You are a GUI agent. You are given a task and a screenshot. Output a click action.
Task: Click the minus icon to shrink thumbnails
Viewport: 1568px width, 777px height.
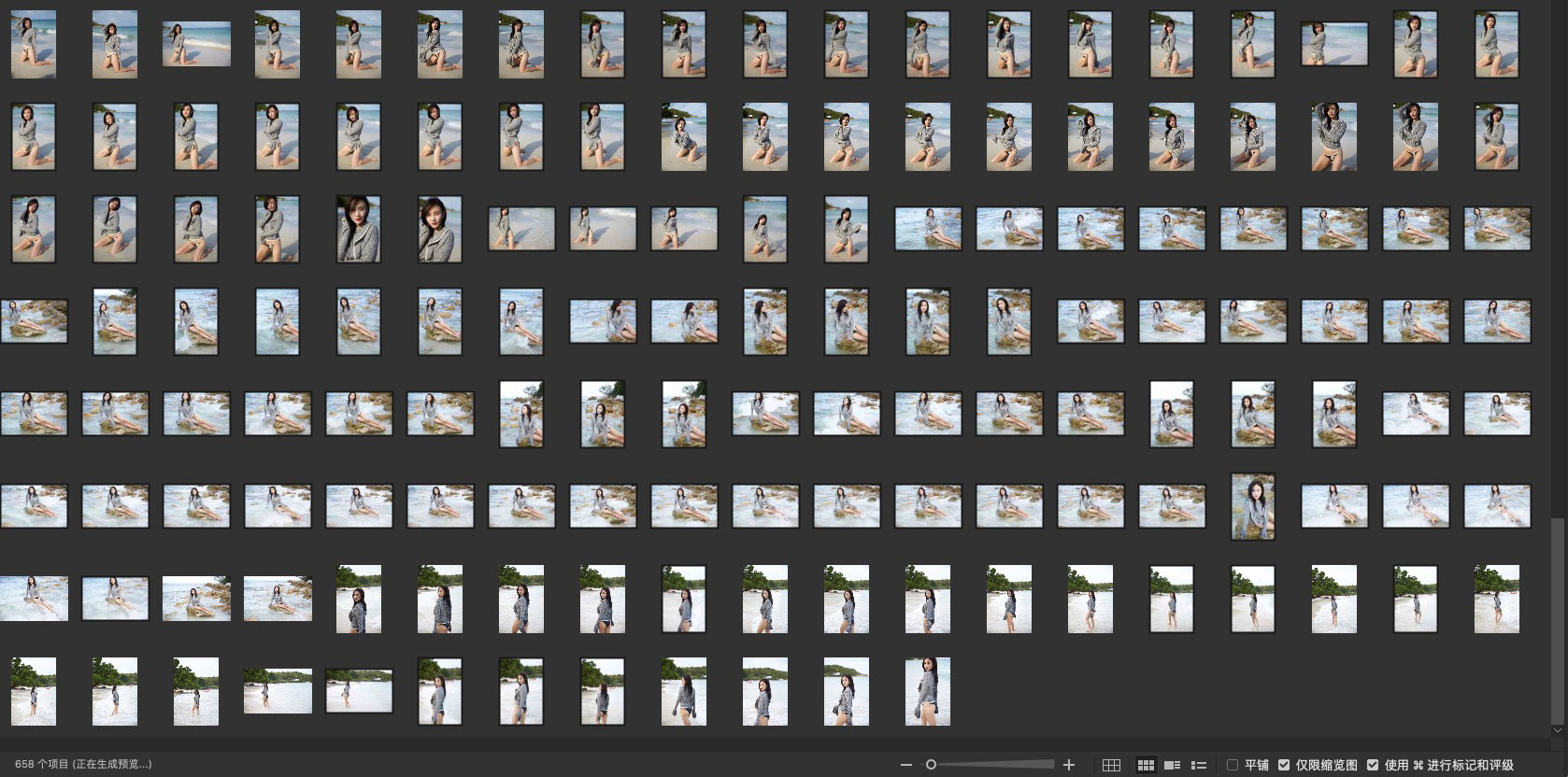[905, 765]
